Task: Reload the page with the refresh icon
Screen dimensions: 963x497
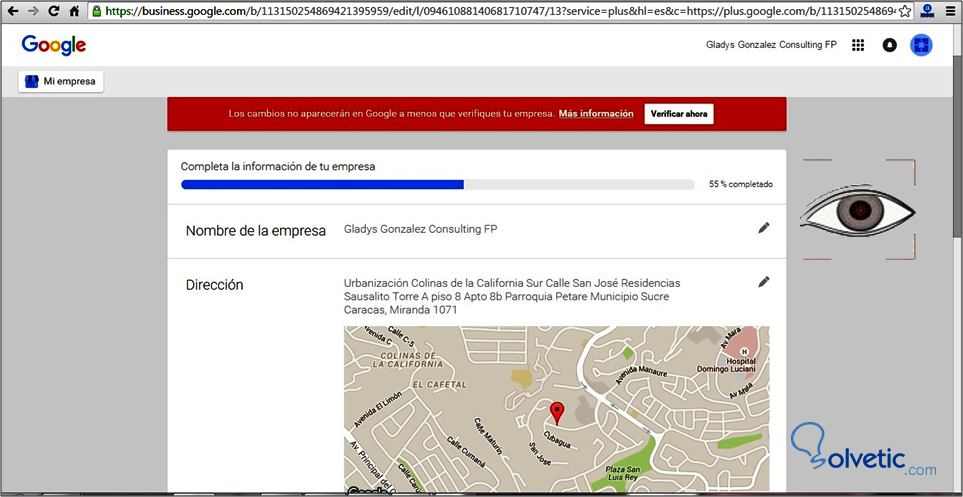Action: pos(54,11)
